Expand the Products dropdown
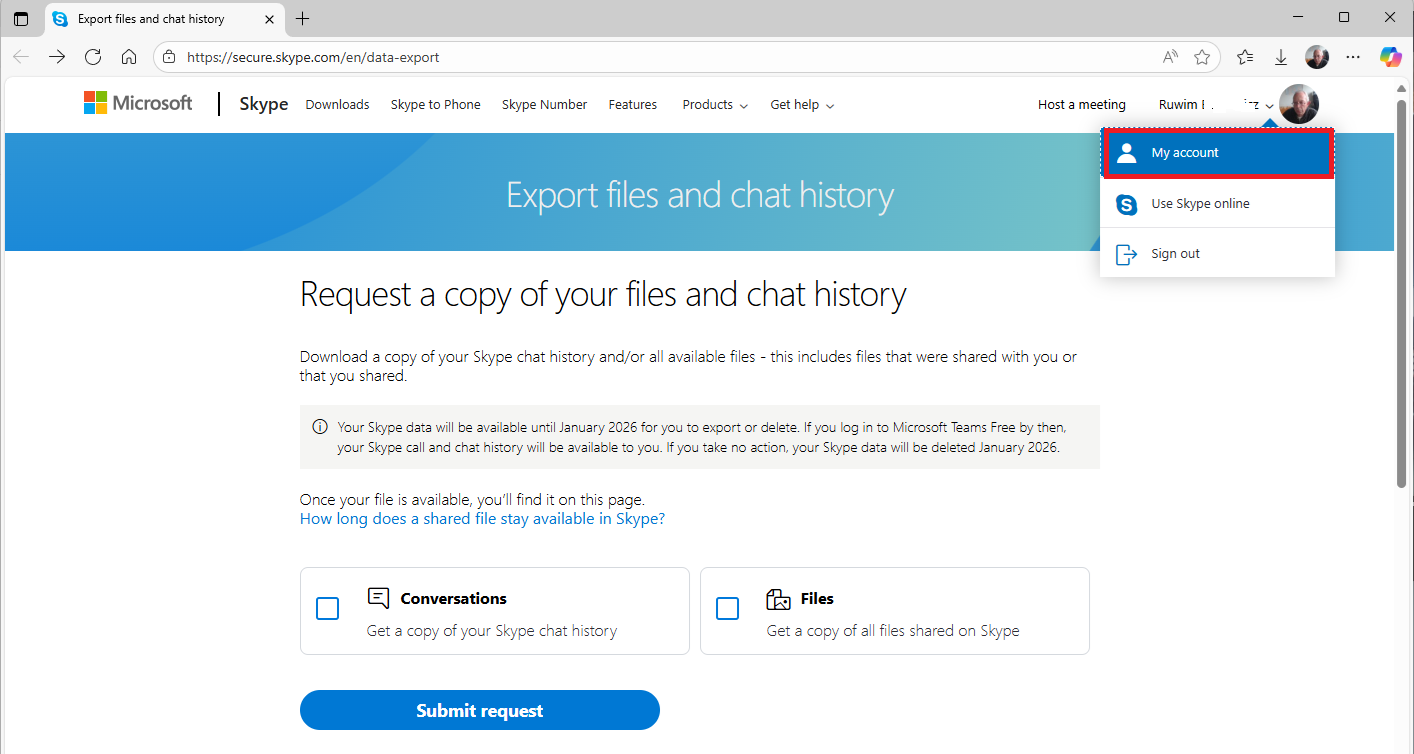 click(715, 104)
